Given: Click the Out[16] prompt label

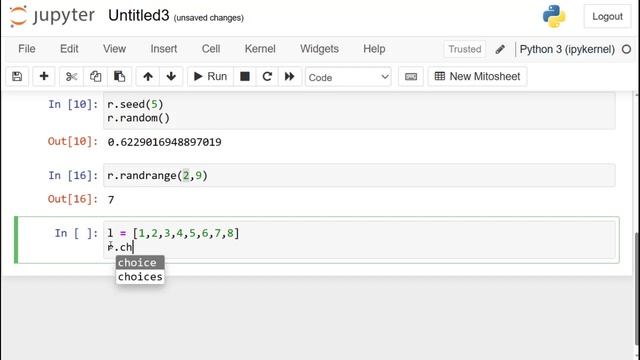Looking at the screenshot, I should [73, 199].
